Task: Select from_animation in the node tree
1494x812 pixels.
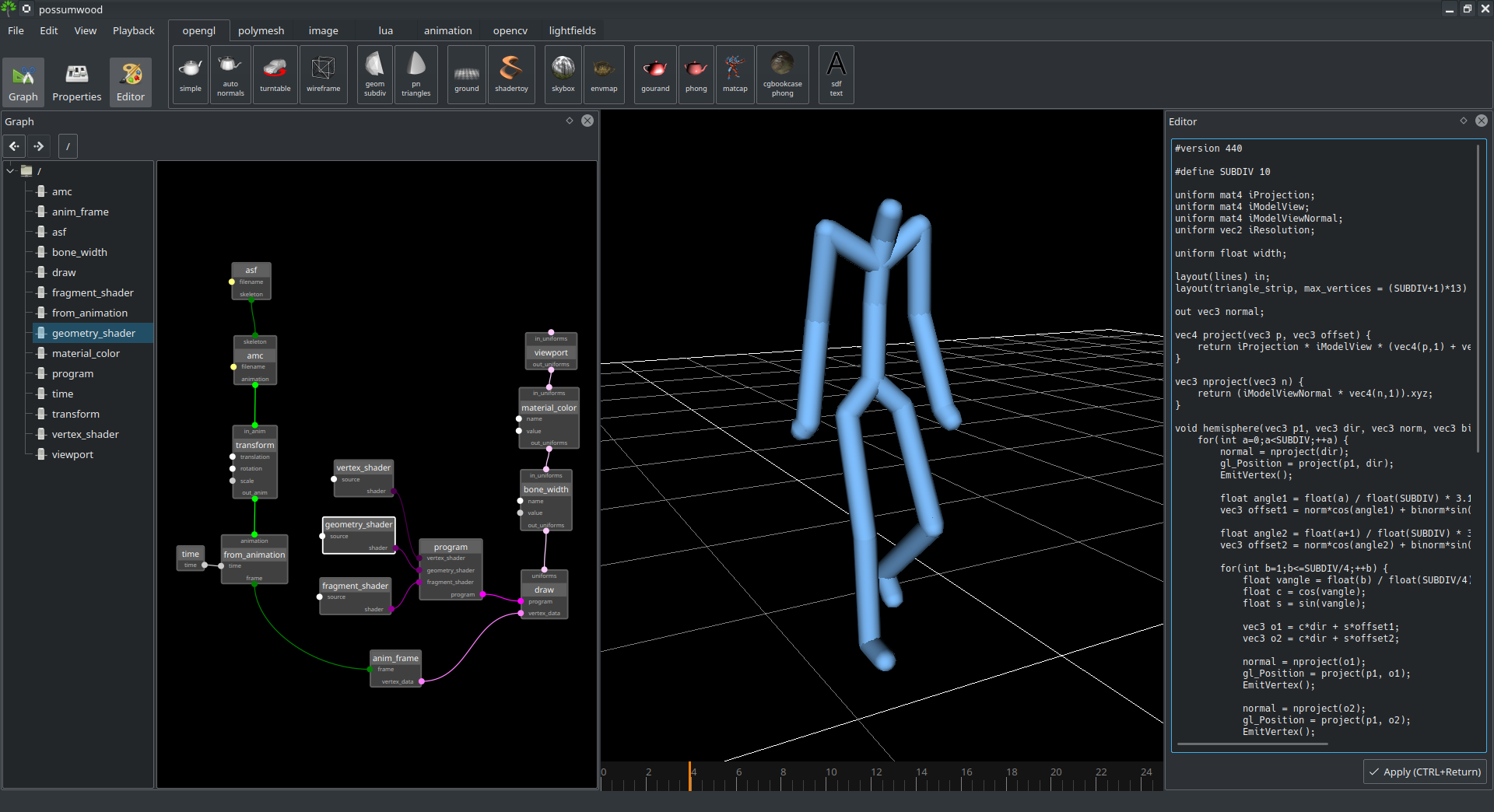Action: tap(89, 313)
